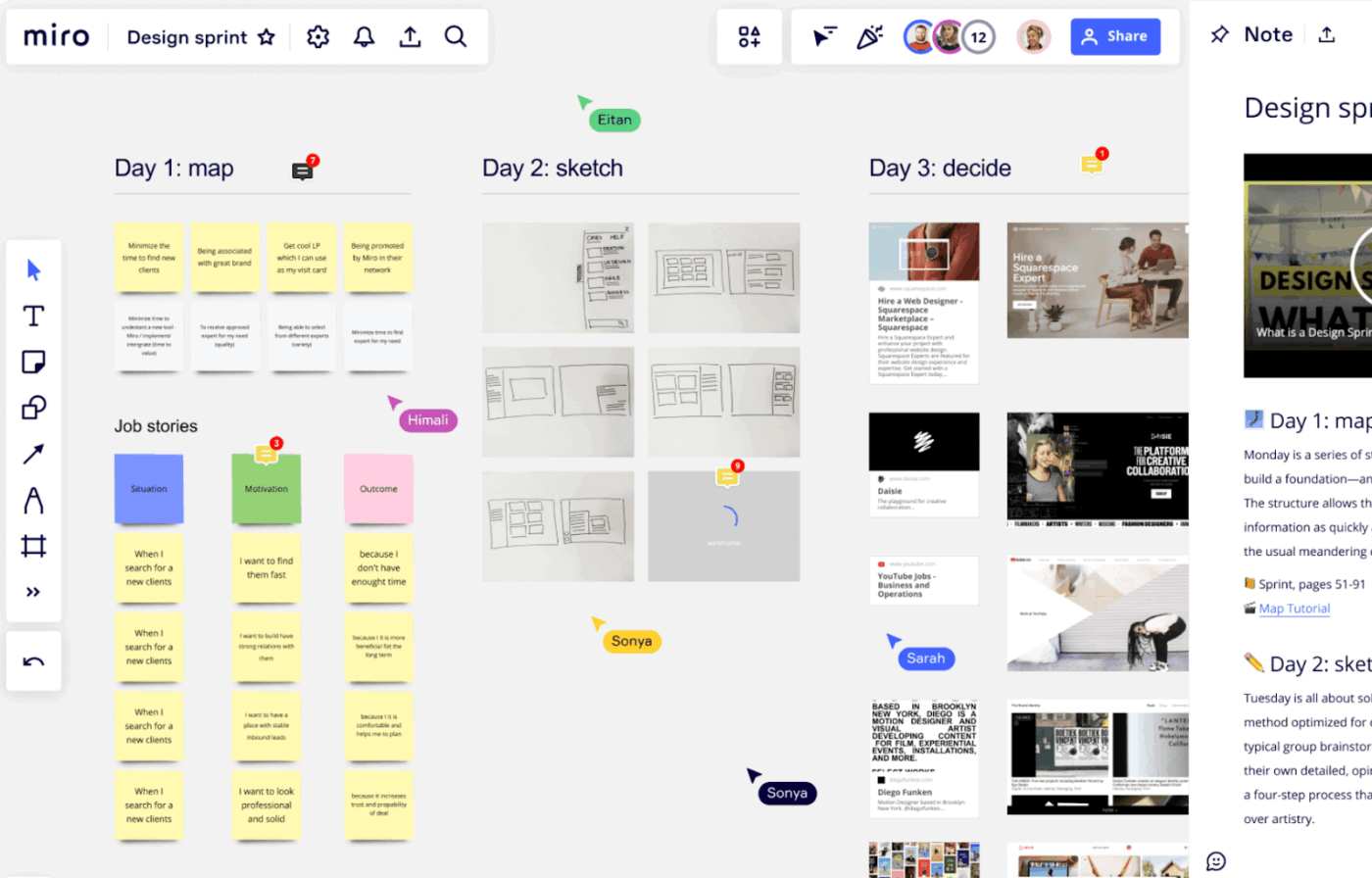Select the sticky note tool
Screen dimensions: 1372x878
[x=33, y=362]
